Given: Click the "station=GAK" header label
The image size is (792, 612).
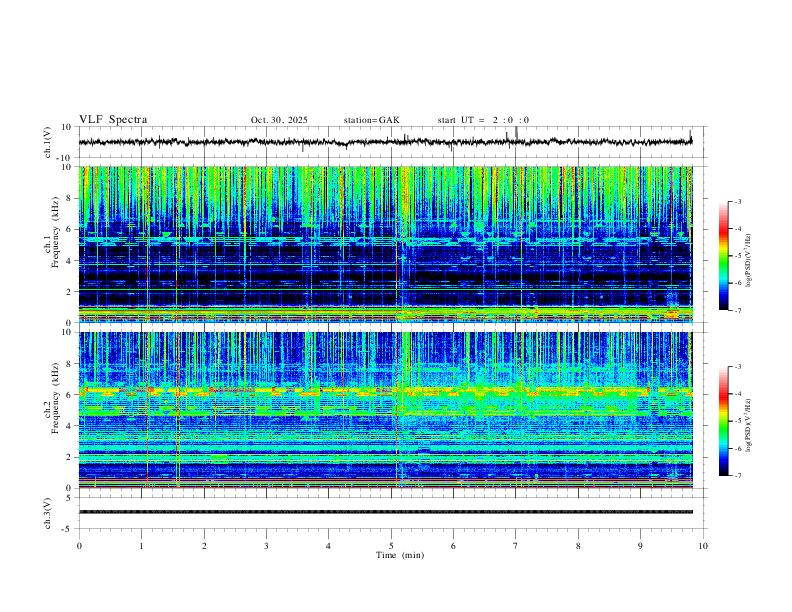Looking at the screenshot, I should [x=371, y=120].
